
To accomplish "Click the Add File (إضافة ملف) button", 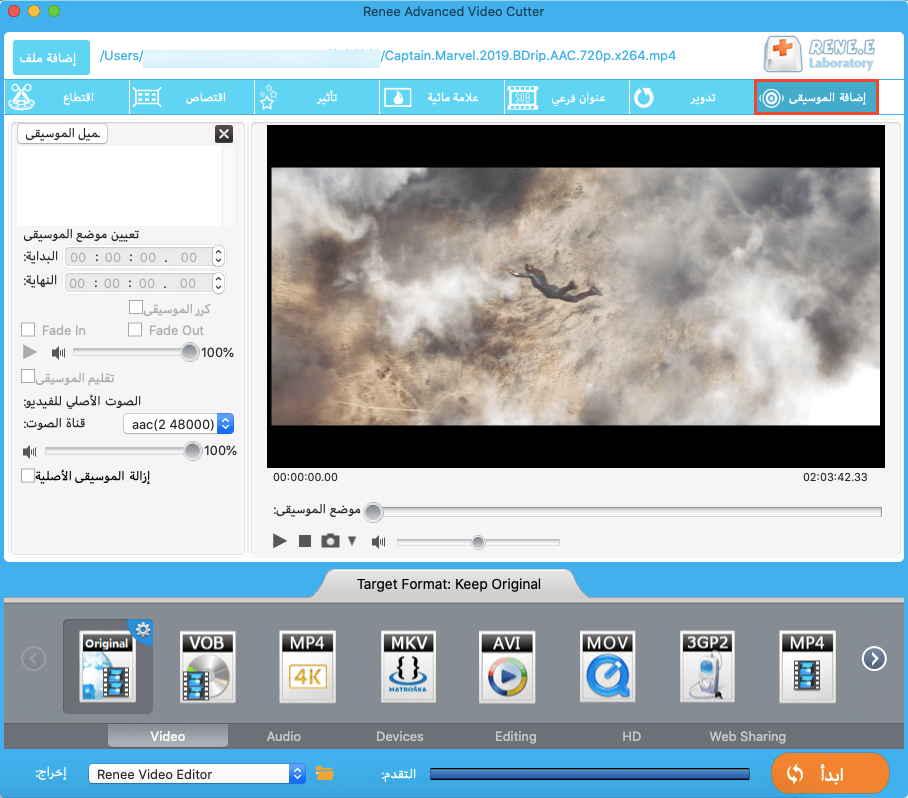I will coord(51,57).
